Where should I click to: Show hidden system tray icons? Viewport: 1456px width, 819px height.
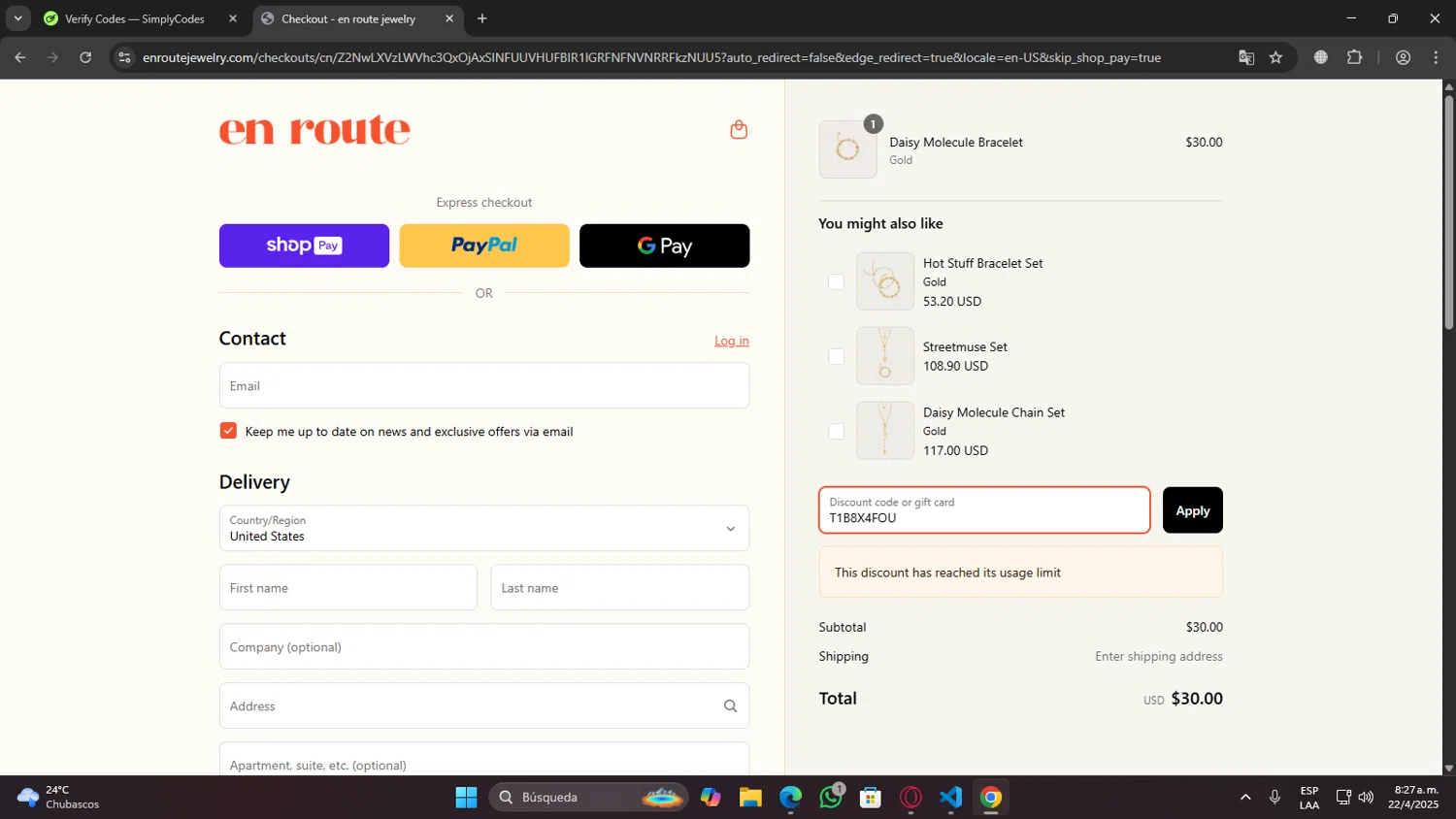click(1245, 798)
